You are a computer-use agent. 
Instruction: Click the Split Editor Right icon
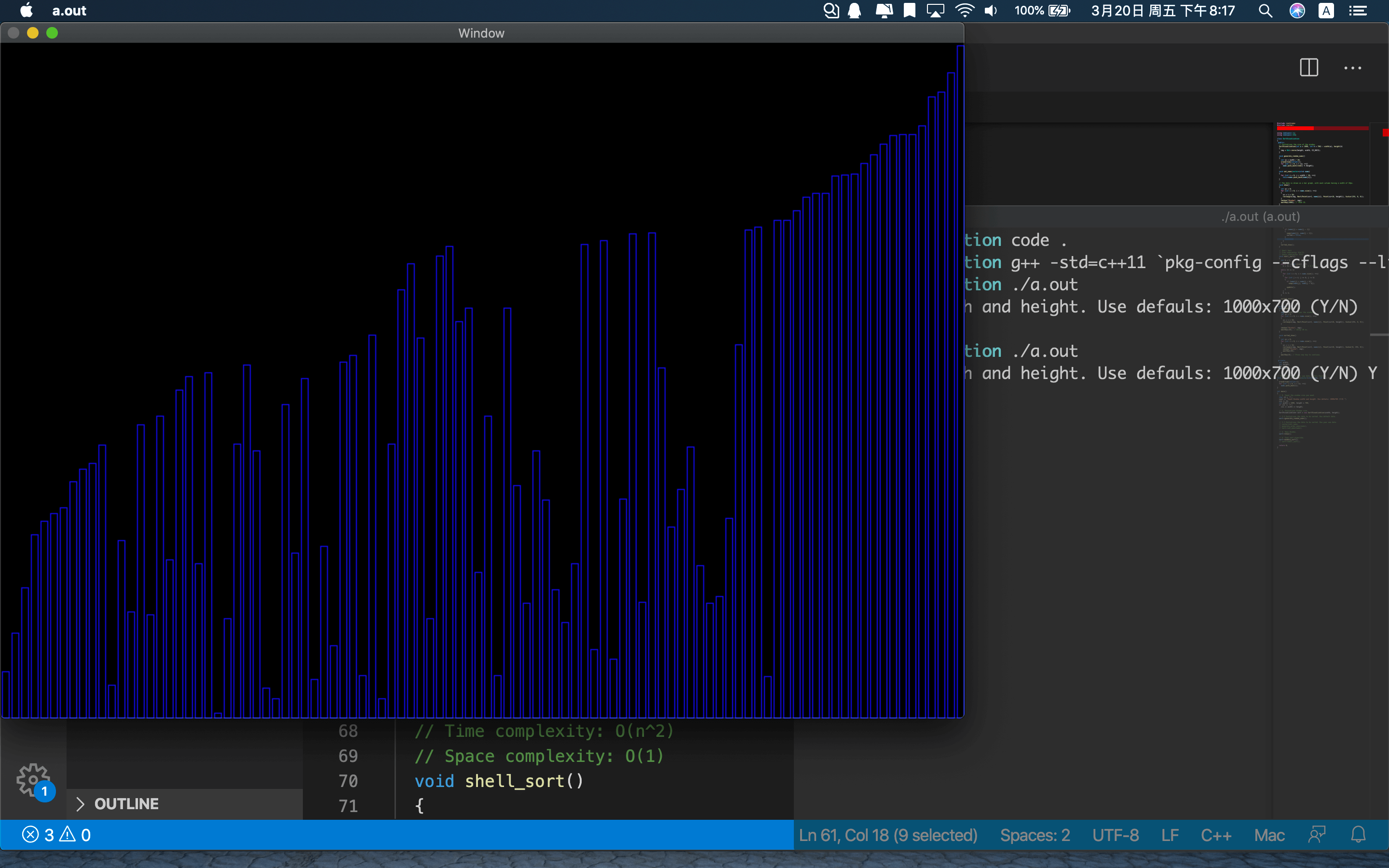click(x=1308, y=68)
